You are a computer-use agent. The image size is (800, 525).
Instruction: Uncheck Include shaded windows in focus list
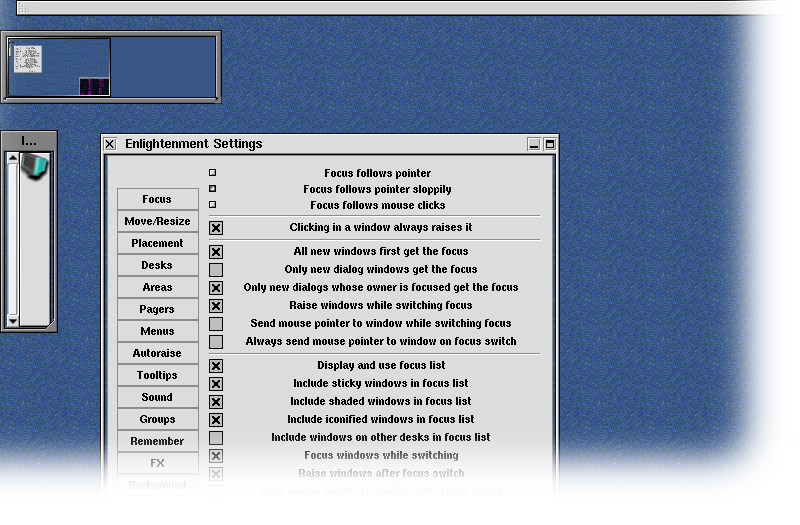click(x=216, y=402)
